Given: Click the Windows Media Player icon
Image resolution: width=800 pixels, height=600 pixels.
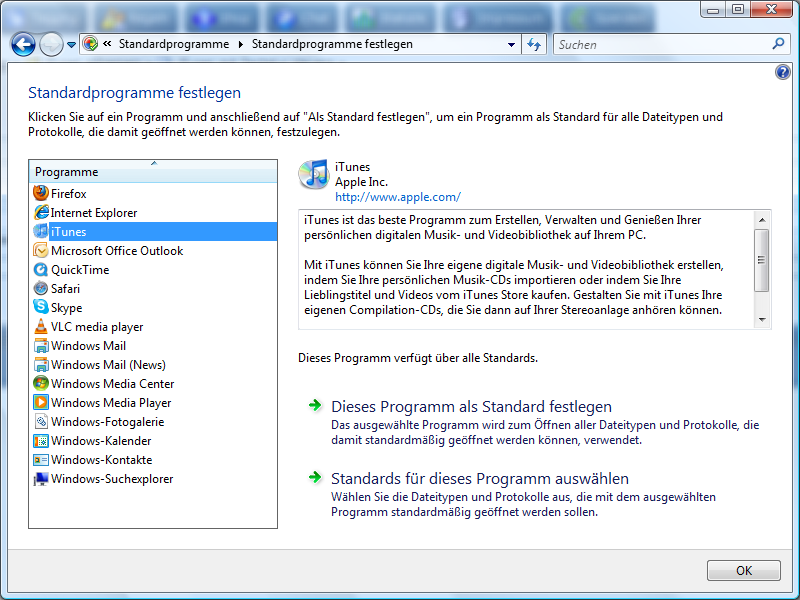Looking at the screenshot, I should [41, 403].
